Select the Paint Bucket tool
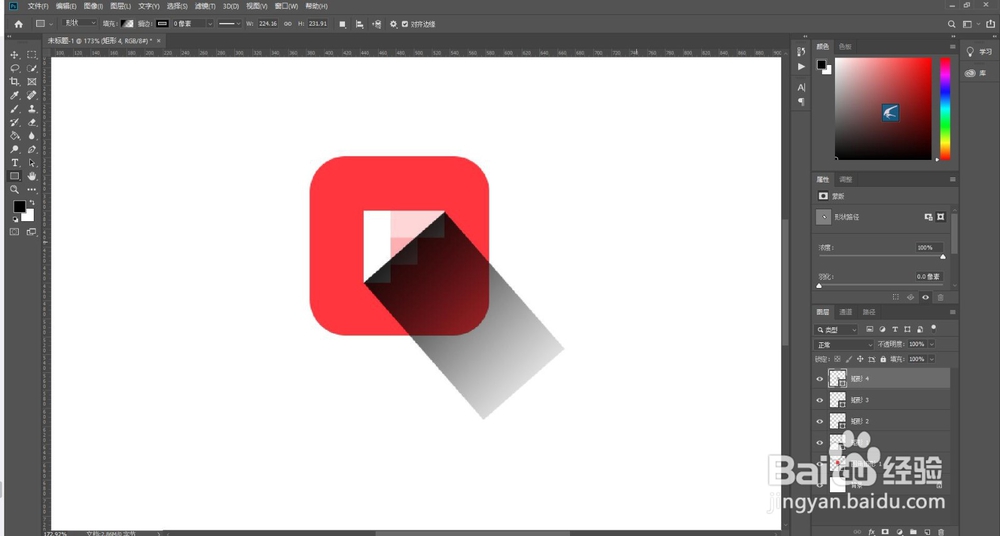Viewport: 1000px width, 536px height. pos(14,136)
